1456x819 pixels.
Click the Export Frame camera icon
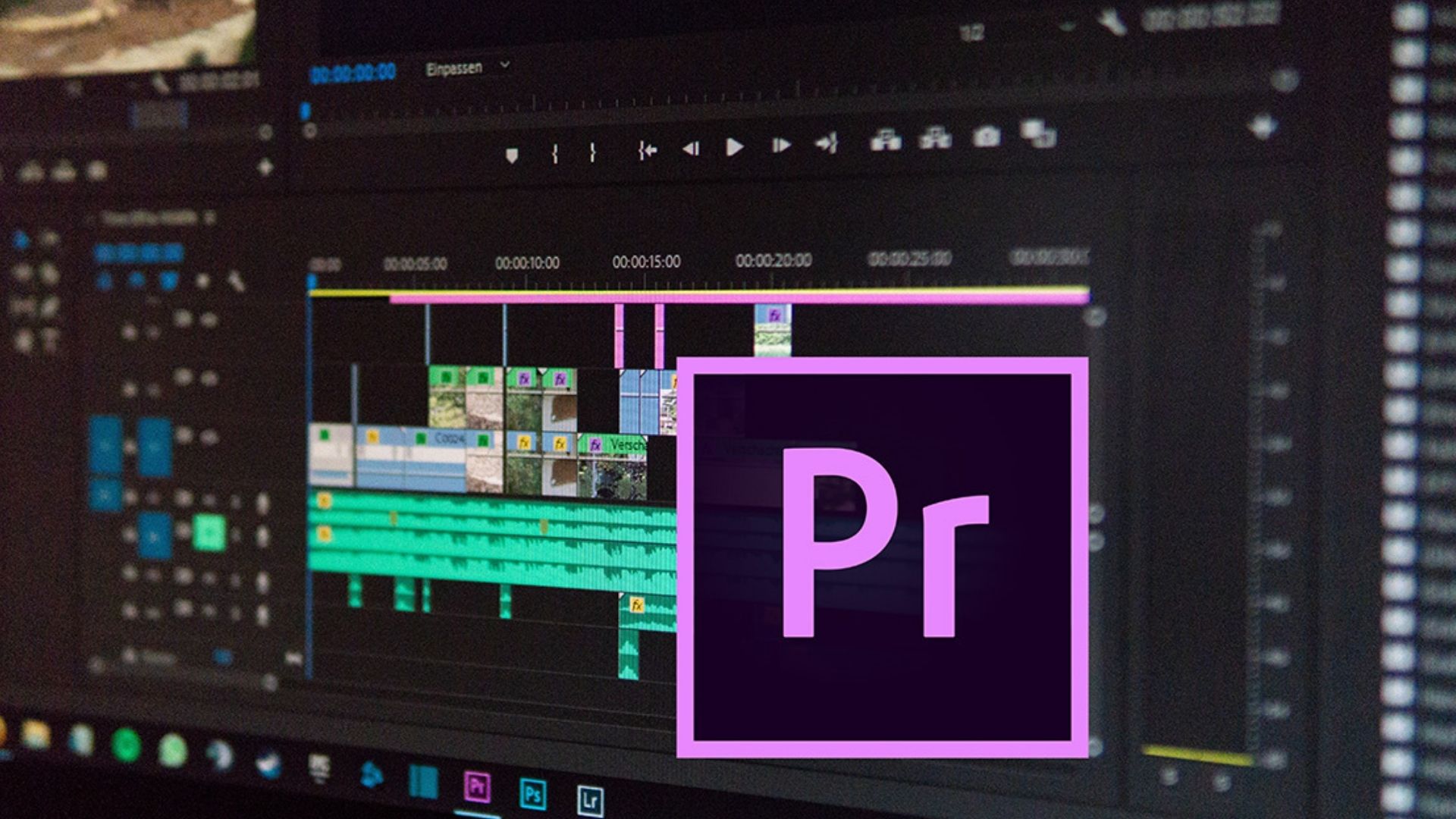986,136
